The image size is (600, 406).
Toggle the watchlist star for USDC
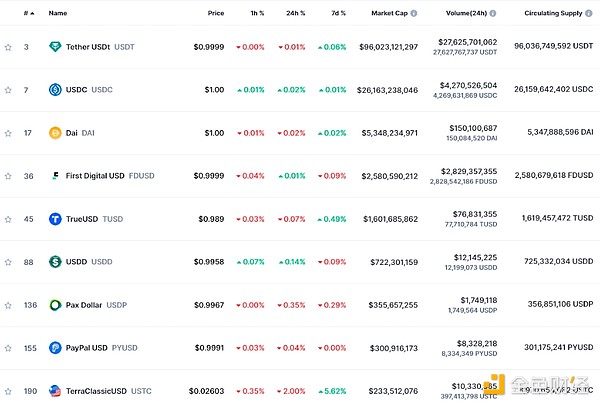8,90
